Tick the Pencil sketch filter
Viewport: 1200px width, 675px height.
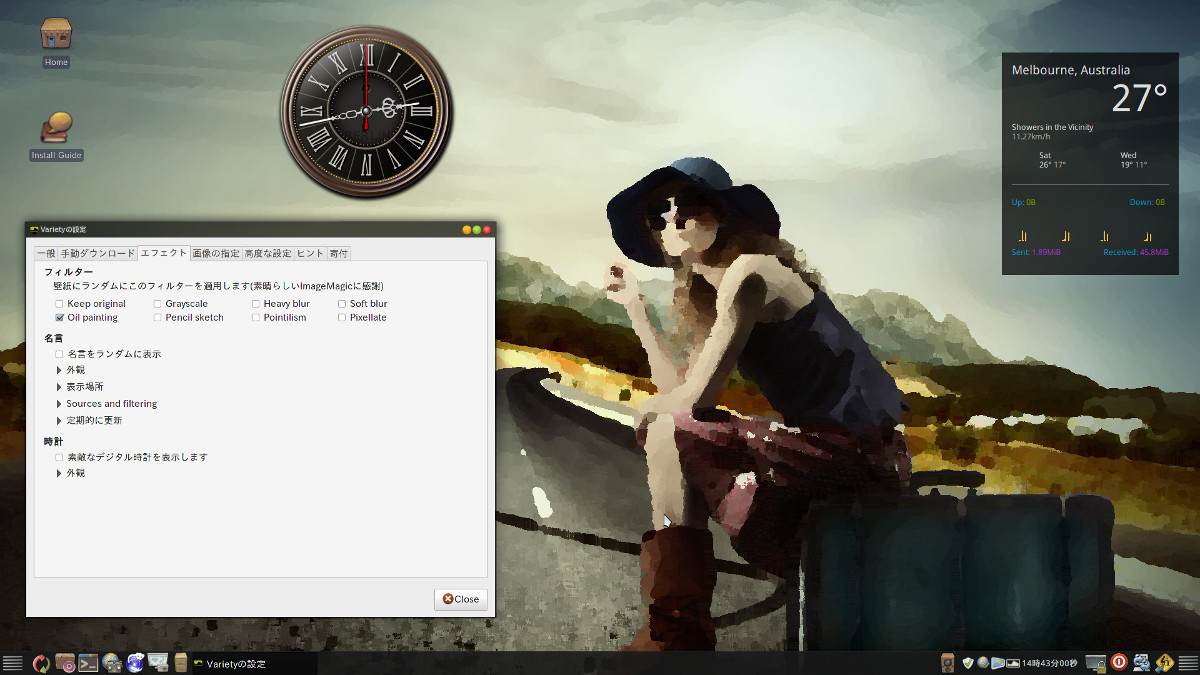158,318
